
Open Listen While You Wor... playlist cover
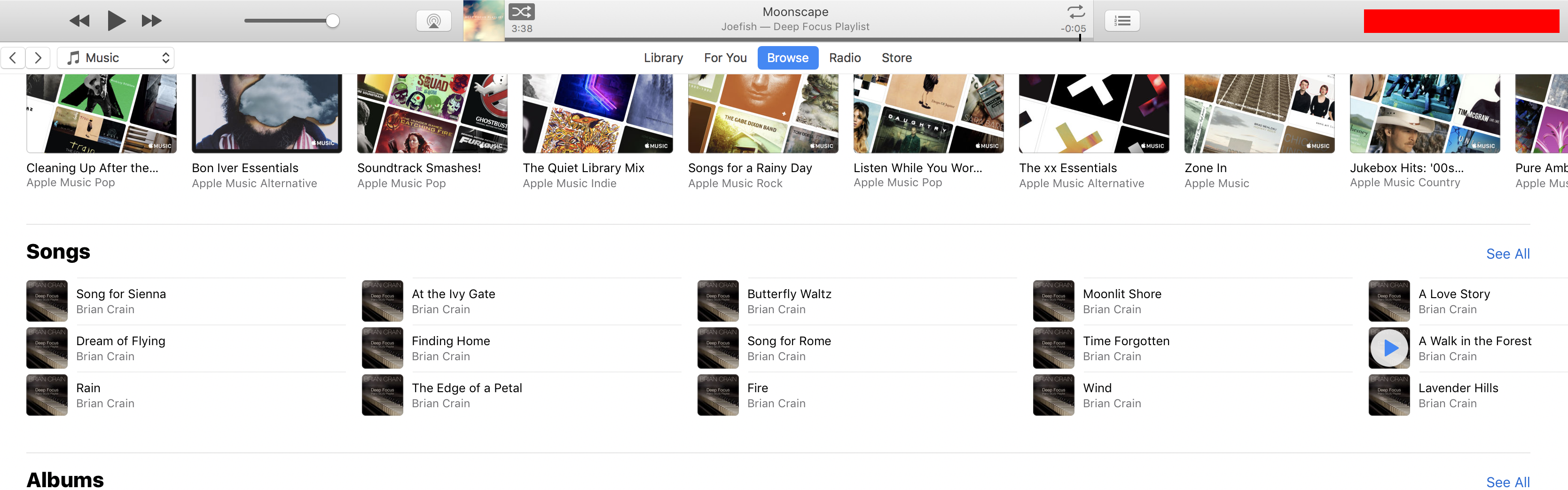pos(928,113)
